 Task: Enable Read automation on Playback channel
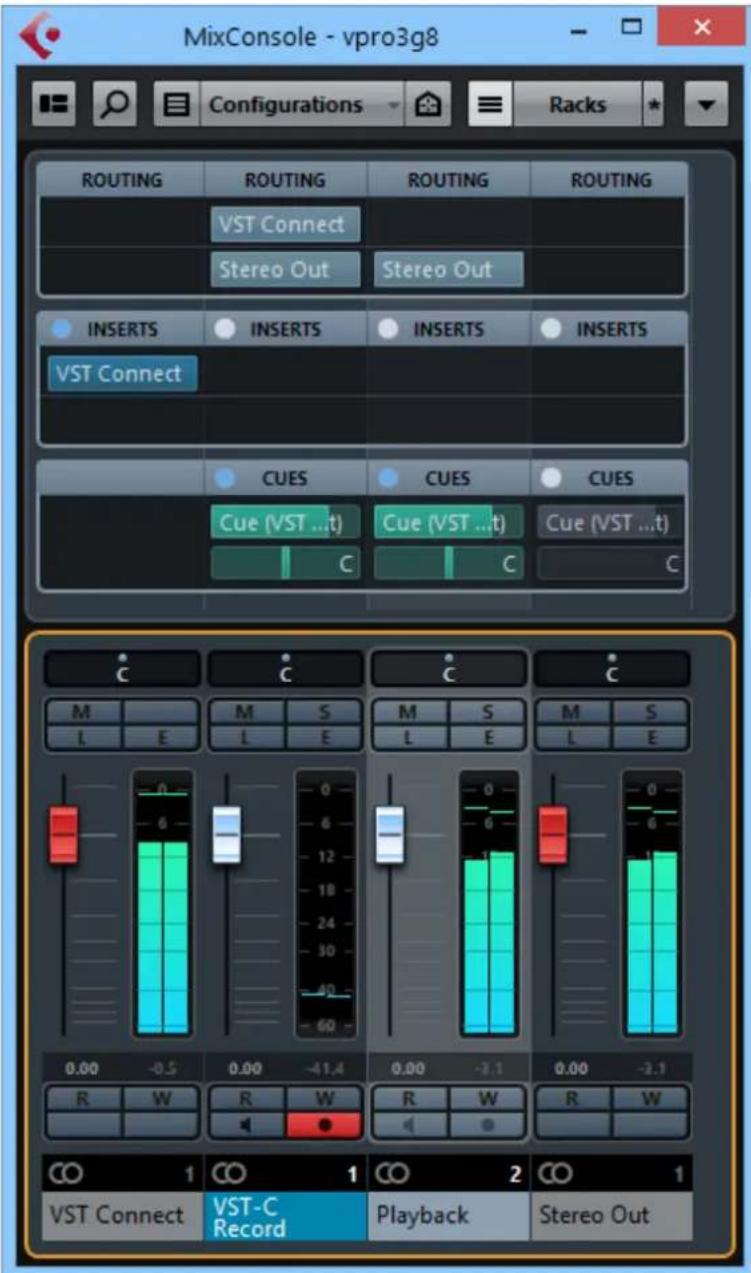click(x=409, y=1098)
